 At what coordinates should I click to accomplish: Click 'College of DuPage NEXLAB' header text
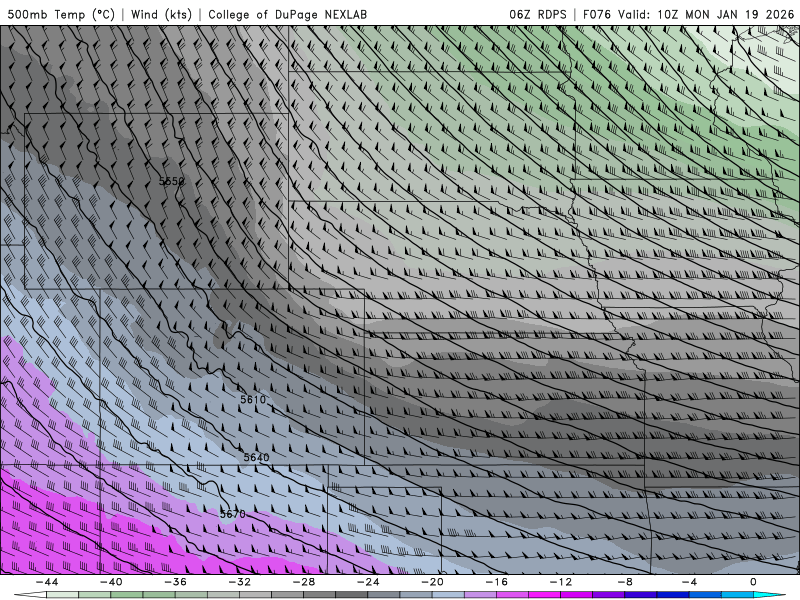point(287,14)
